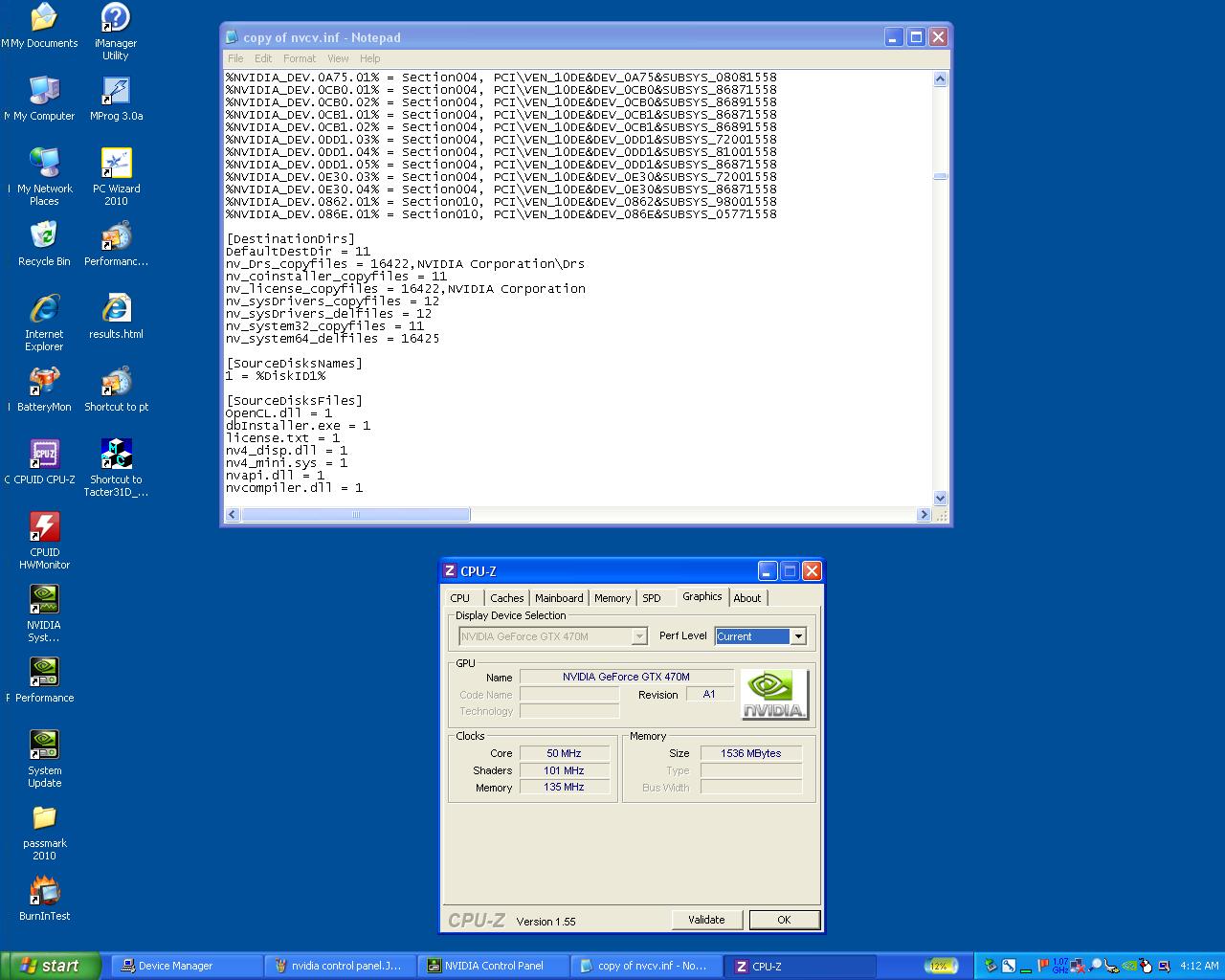Switch to NVIDIA Control Panel taskbar item

pos(493,966)
